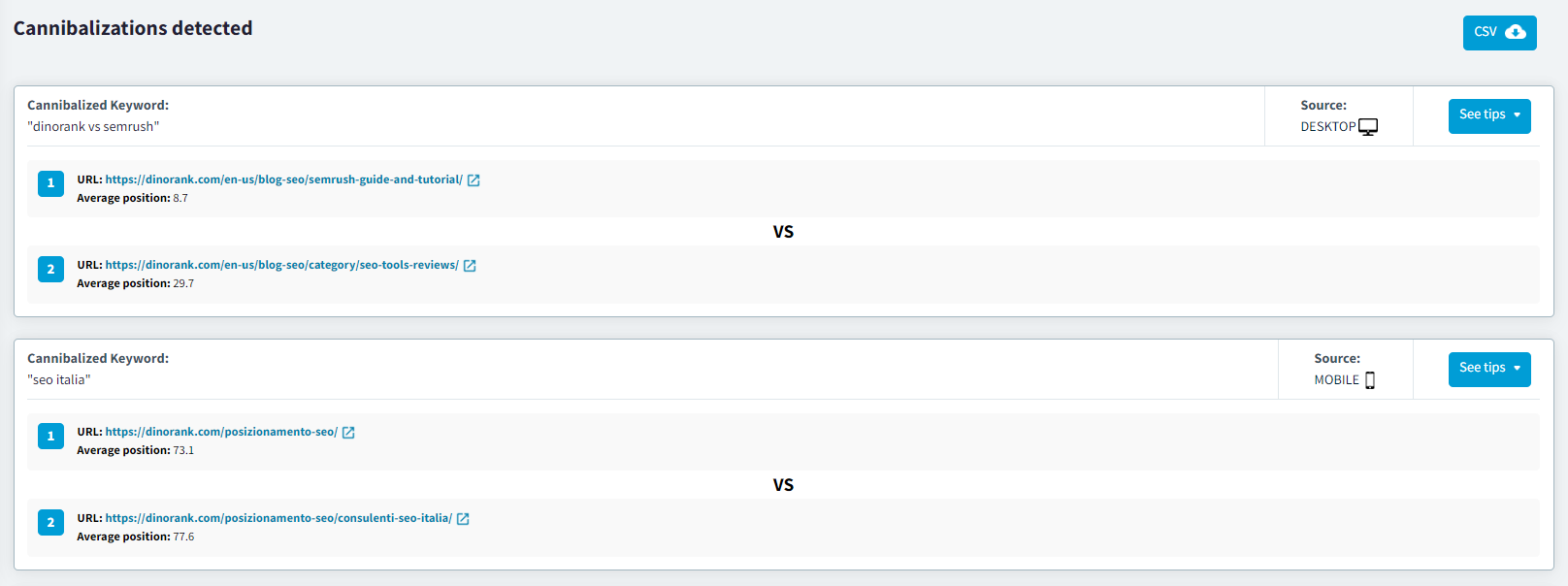The image size is (1568, 586).
Task: Click badge 2 under "seo italia"
Action: [50, 522]
